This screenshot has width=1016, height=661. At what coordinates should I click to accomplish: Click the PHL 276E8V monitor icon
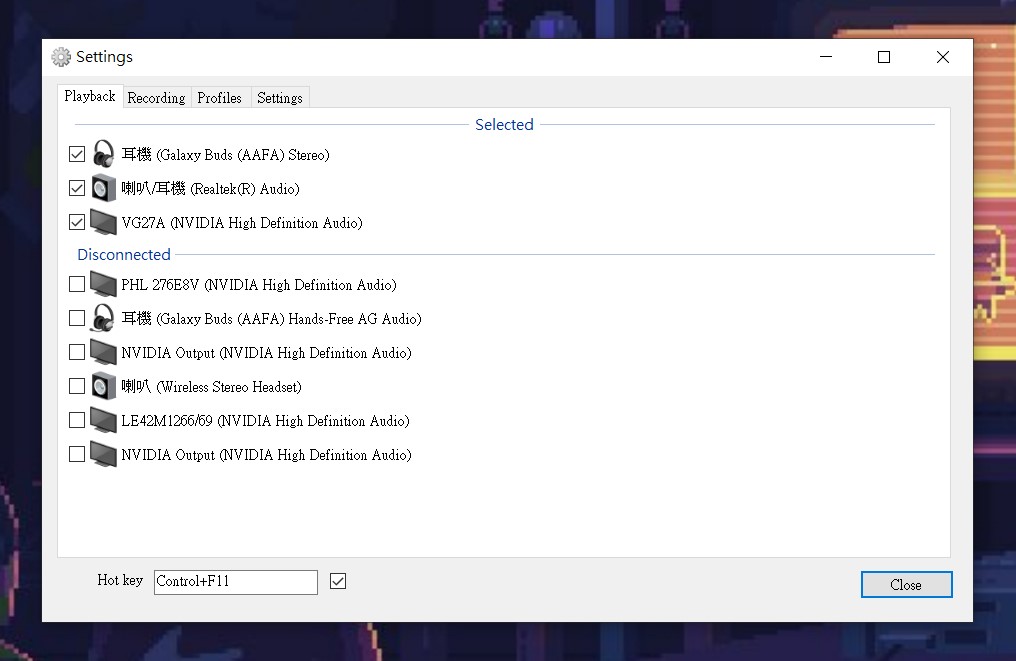pos(103,284)
